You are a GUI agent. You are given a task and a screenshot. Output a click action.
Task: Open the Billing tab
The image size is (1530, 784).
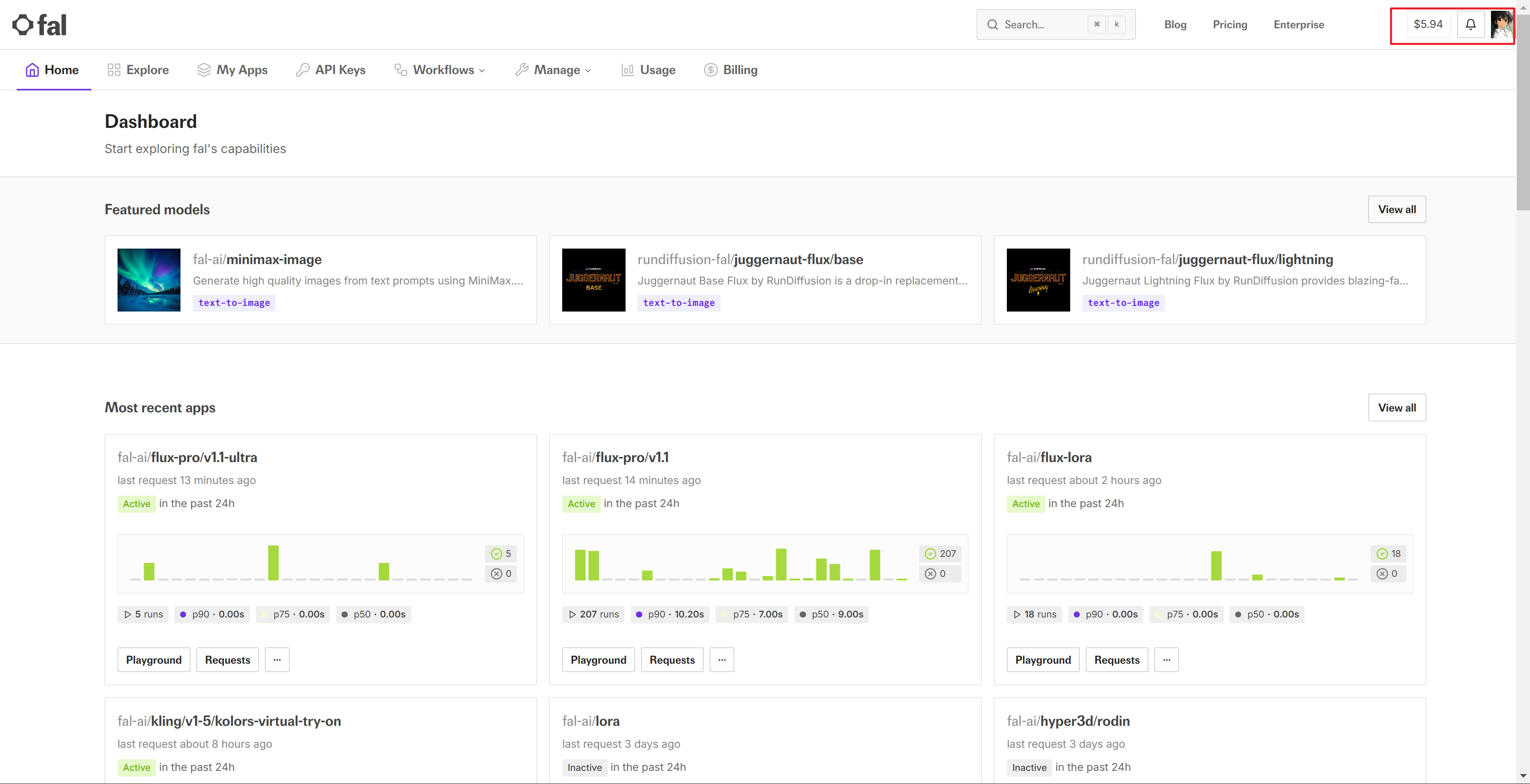tap(731, 70)
